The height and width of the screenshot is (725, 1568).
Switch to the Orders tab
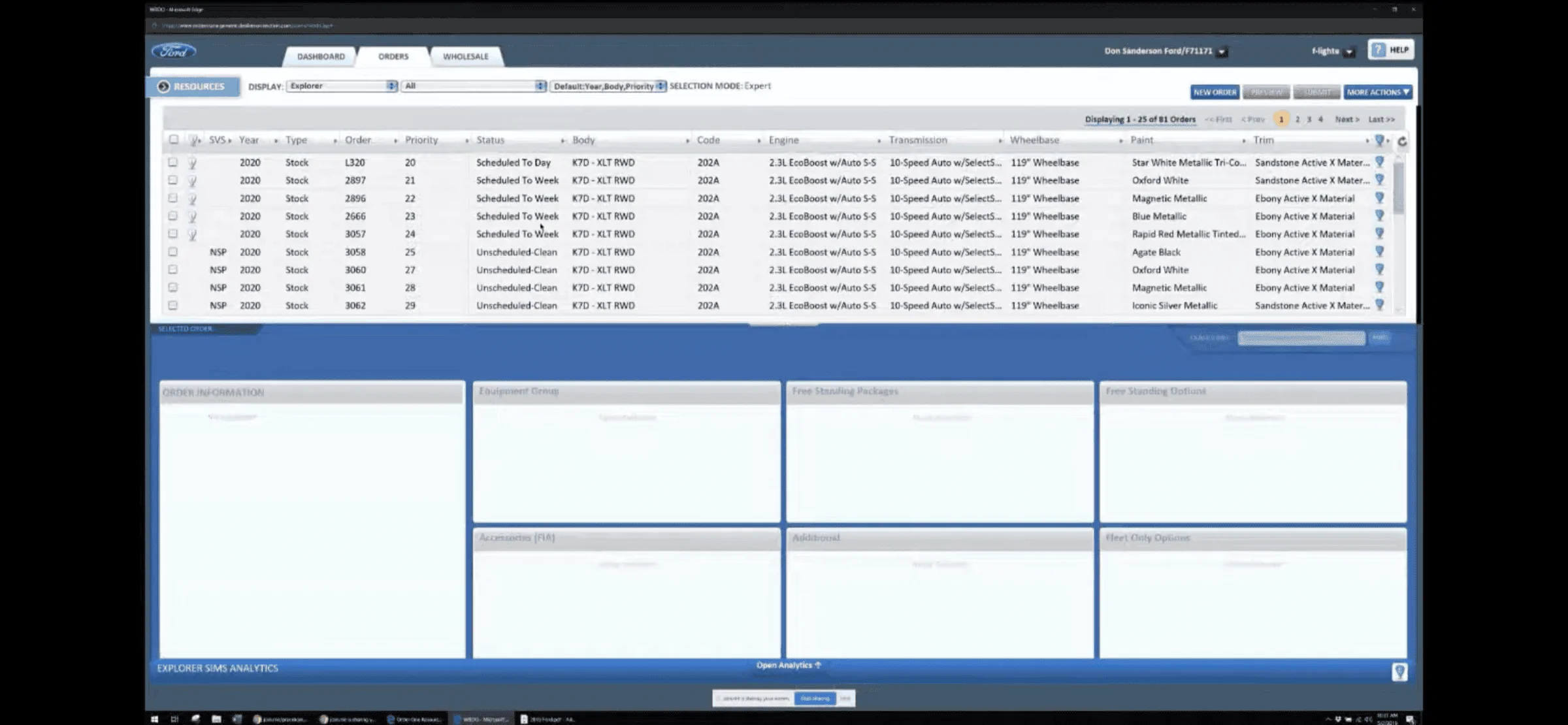click(x=393, y=57)
